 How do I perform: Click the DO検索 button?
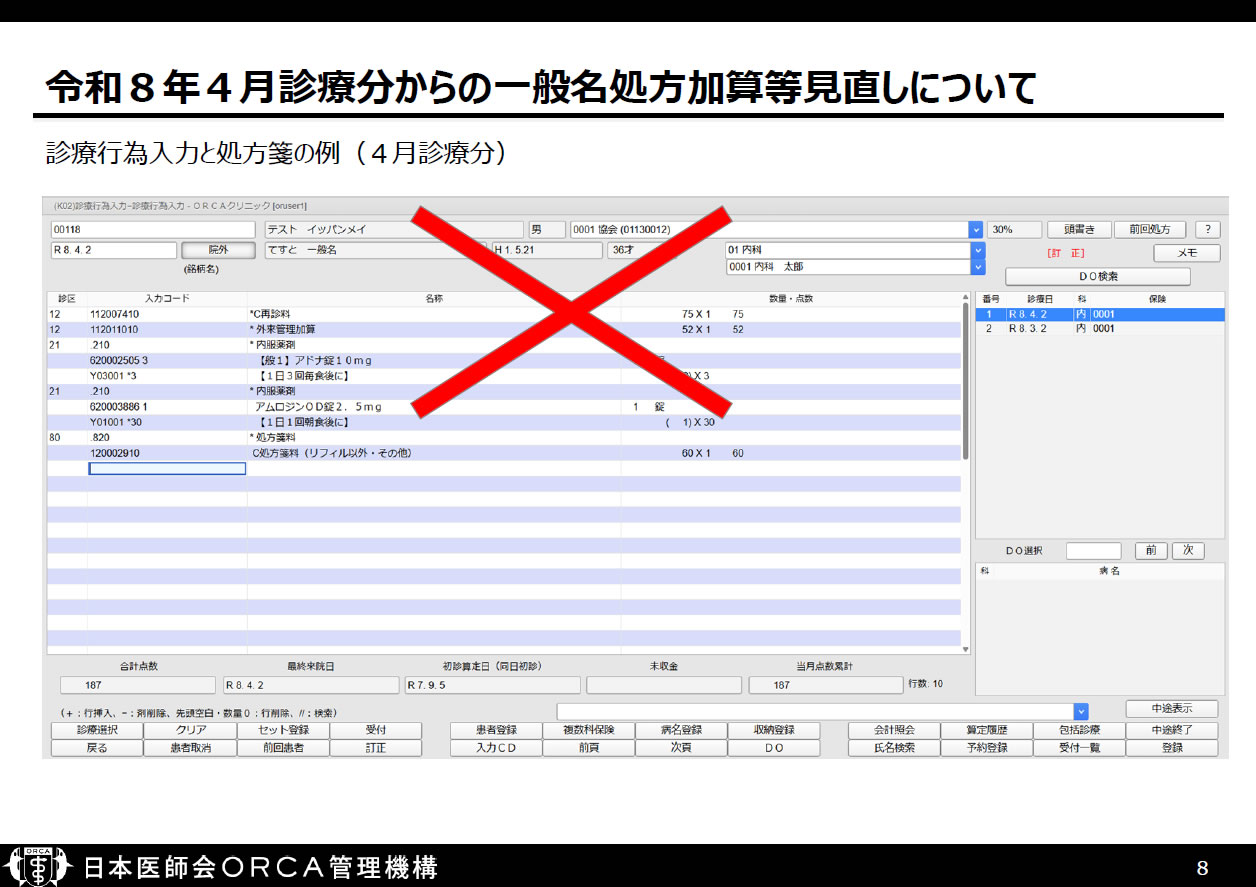1097,276
